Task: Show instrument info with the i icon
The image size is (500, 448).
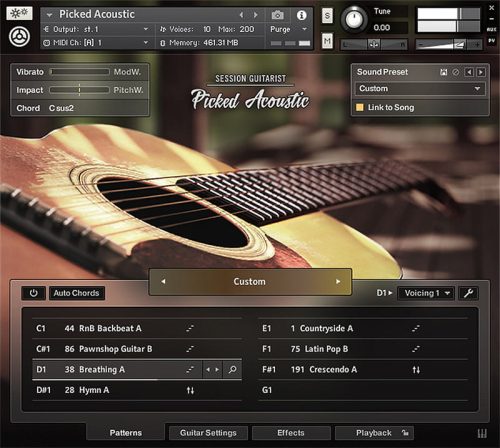Action: pyautogui.click(x=301, y=15)
